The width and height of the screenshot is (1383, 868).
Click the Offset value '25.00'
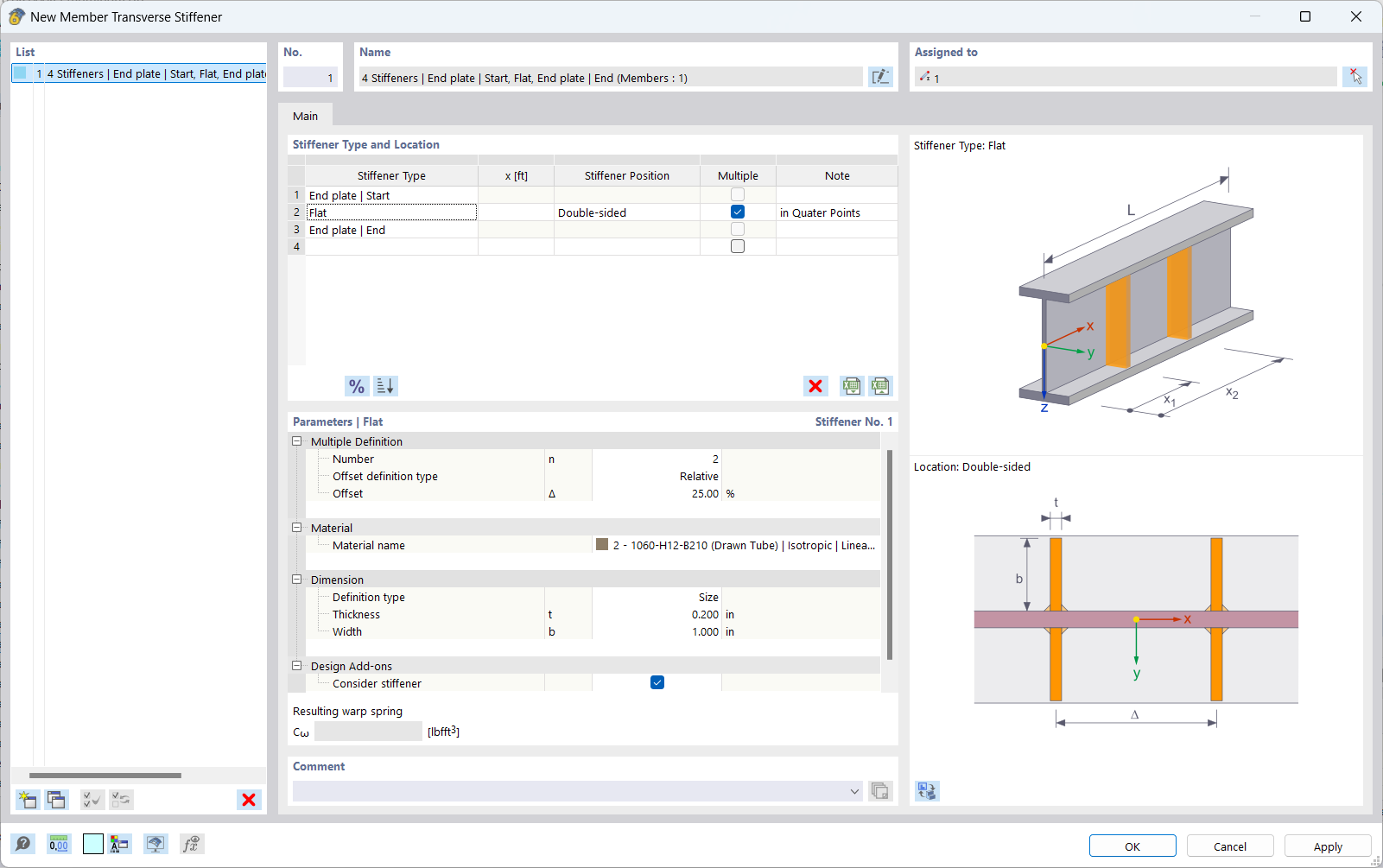(x=657, y=493)
